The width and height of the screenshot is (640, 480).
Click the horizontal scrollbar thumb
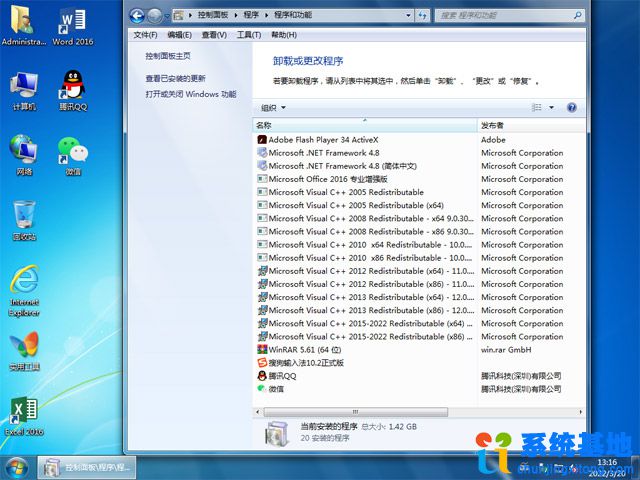pos(356,412)
